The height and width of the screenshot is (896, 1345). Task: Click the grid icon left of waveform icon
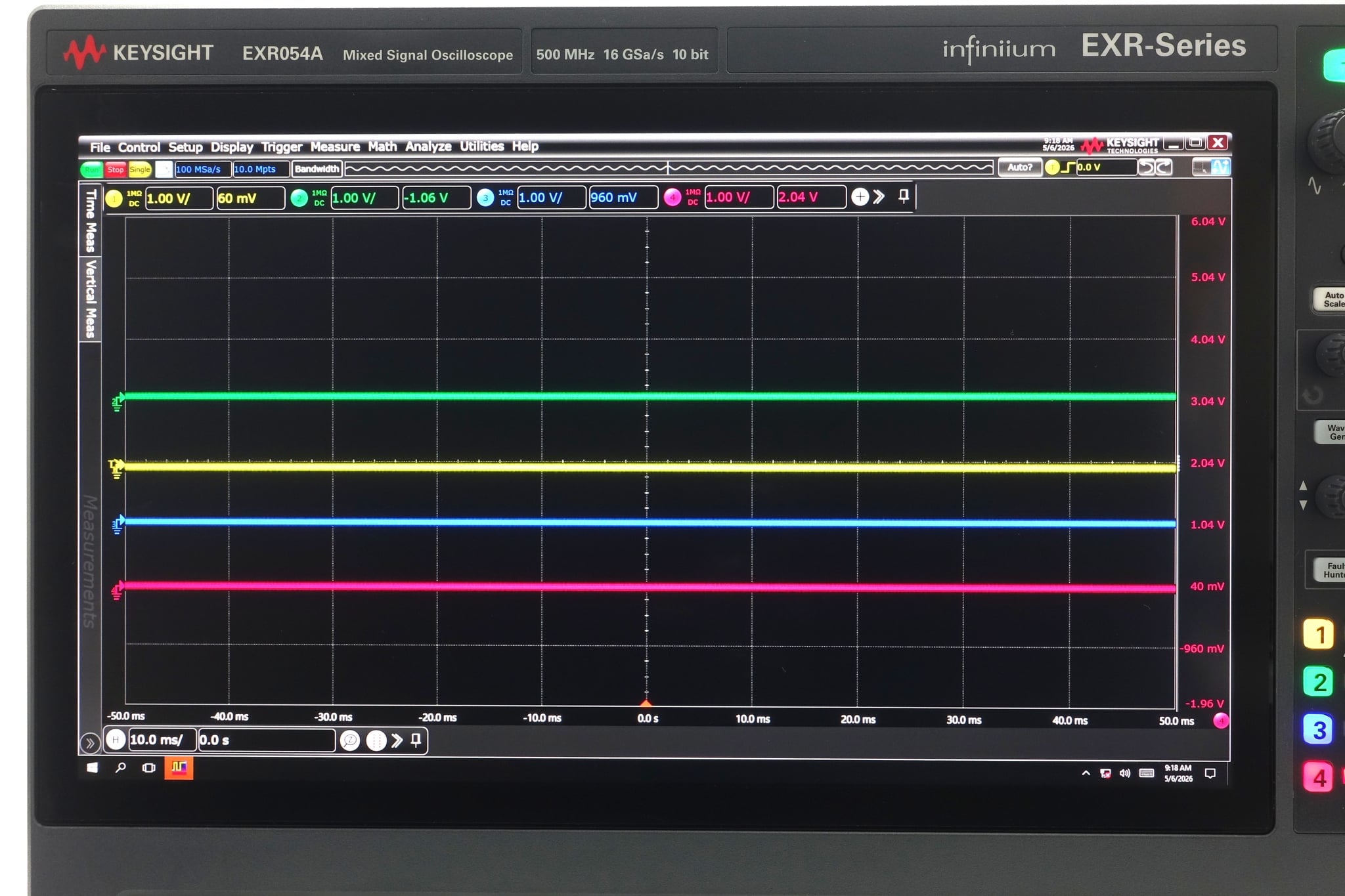click(1202, 167)
